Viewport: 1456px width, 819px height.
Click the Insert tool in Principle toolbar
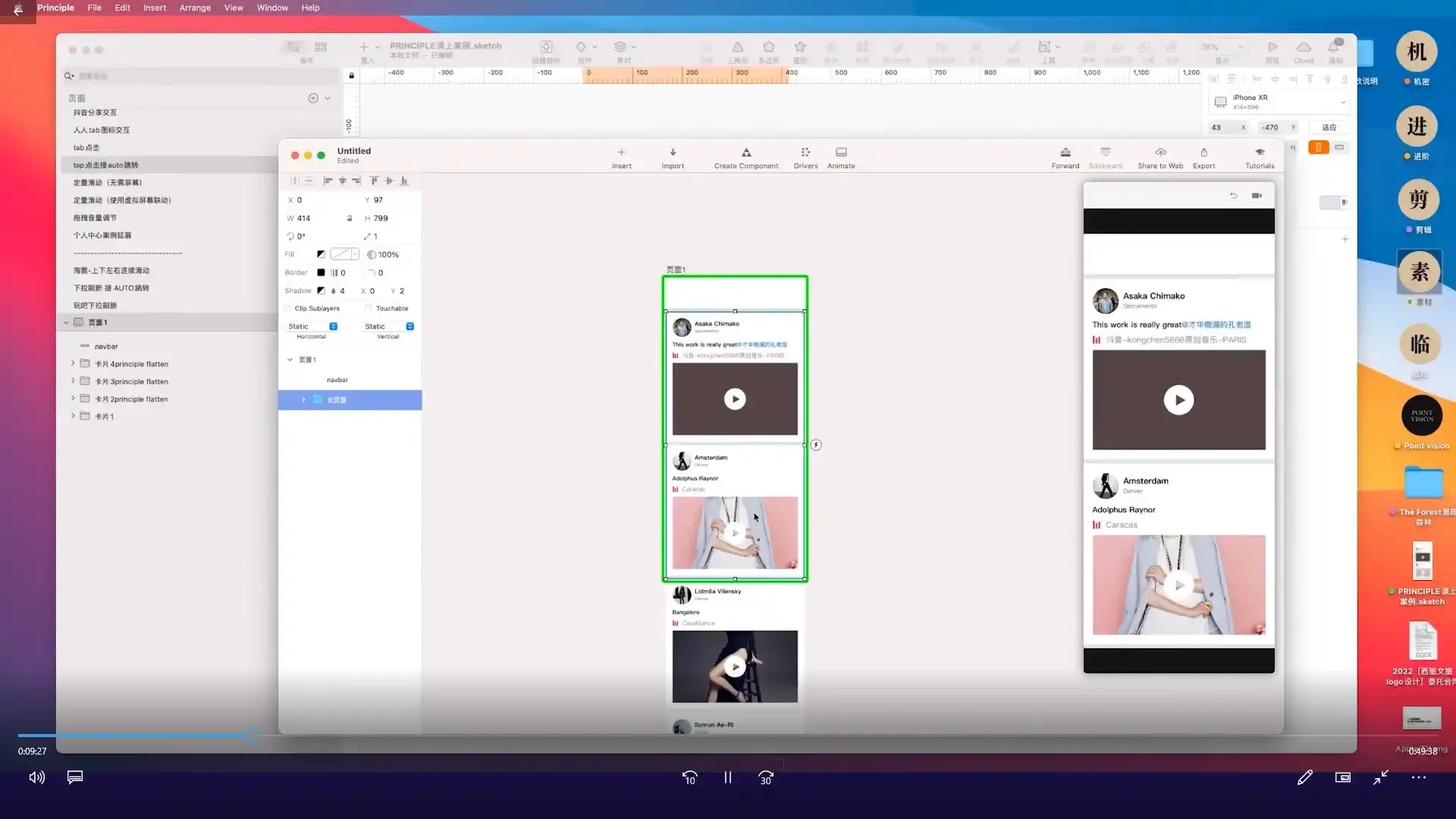(x=621, y=153)
